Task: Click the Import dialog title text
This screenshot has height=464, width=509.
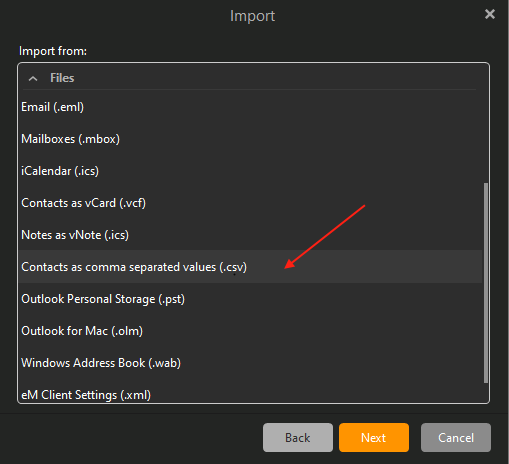Action: [252, 16]
